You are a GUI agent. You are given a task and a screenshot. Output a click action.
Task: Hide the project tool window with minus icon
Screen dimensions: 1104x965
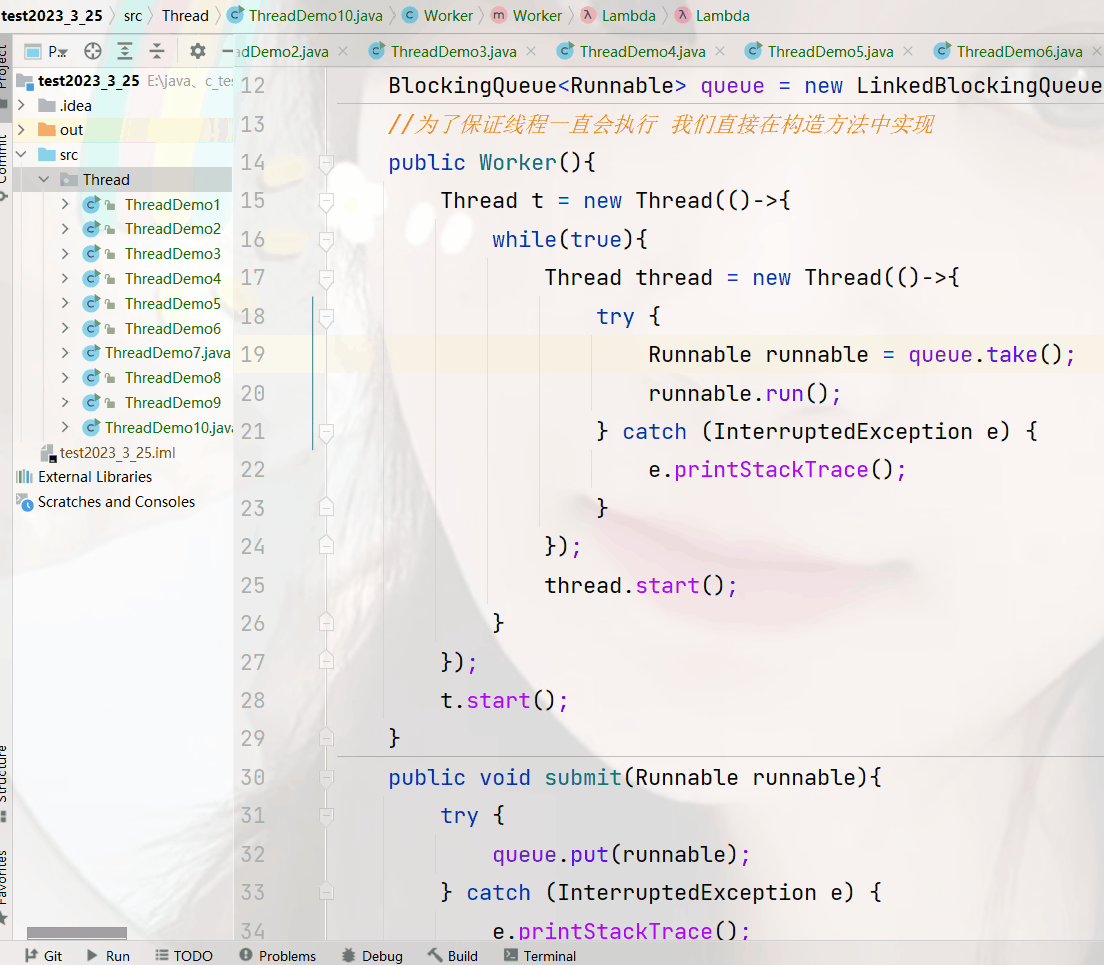click(x=227, y=51)
